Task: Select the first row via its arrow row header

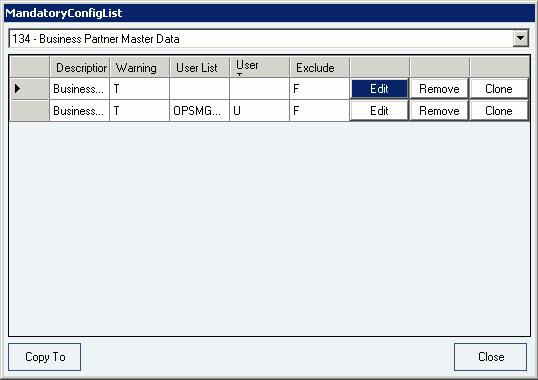Action: click(30, 89)
